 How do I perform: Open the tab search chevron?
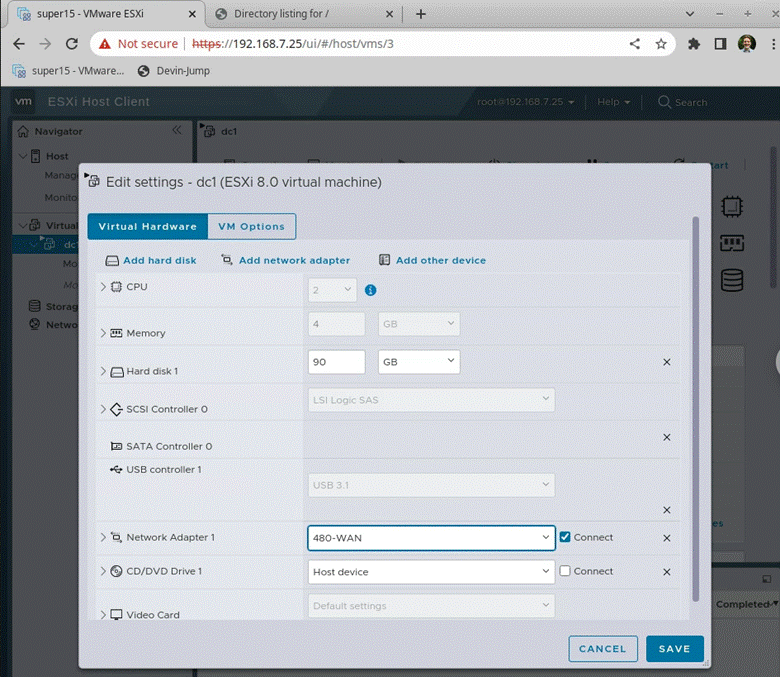[689, 14]
